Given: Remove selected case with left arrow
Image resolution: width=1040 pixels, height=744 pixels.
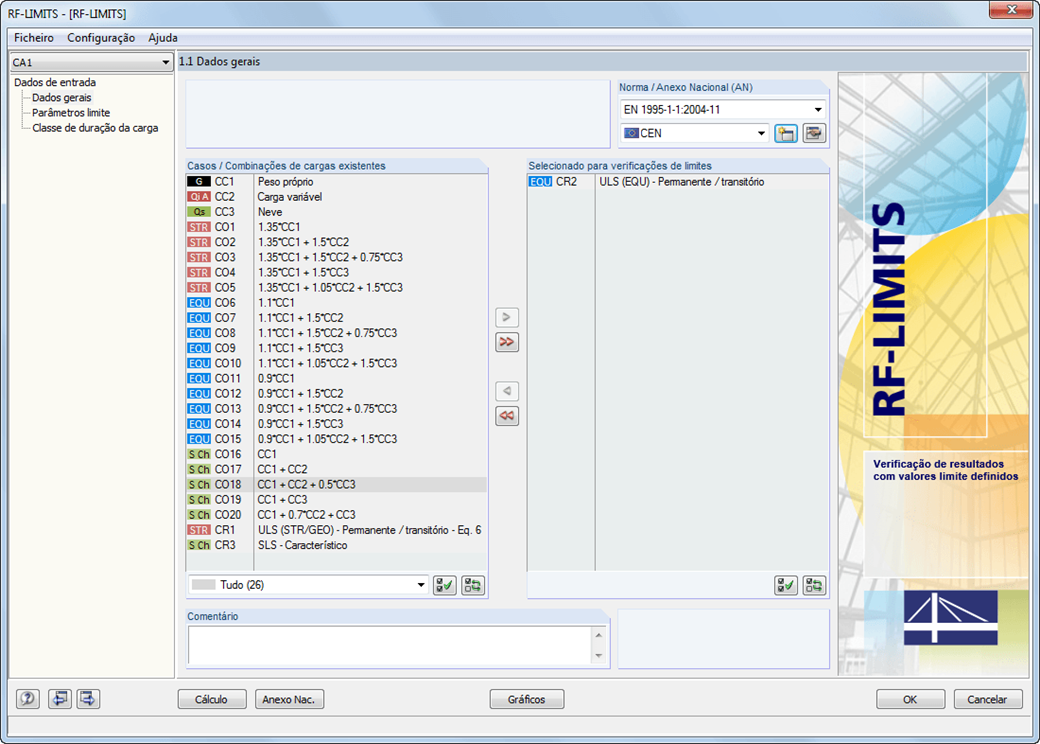Looking at the screenshot, I should point(507,391).
